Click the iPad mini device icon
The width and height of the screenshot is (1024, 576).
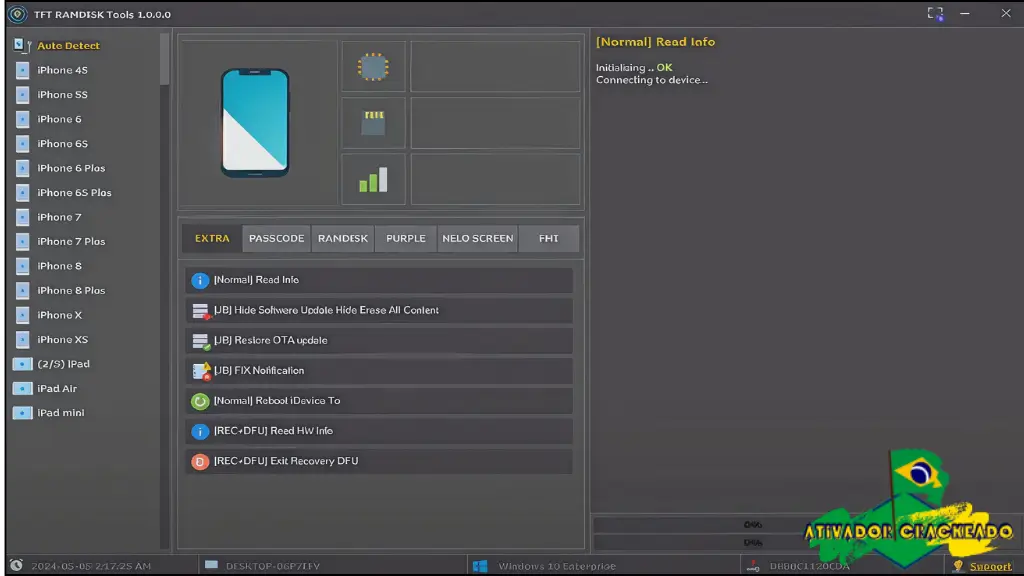coord(22,413)
